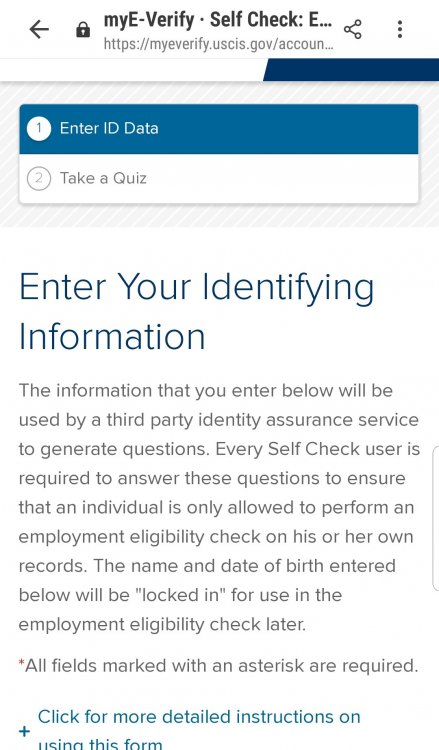Expand detailed instructions with the plus icon
Image resolution: width=439 pixels, height=750 pixels.
coord(24,731)
